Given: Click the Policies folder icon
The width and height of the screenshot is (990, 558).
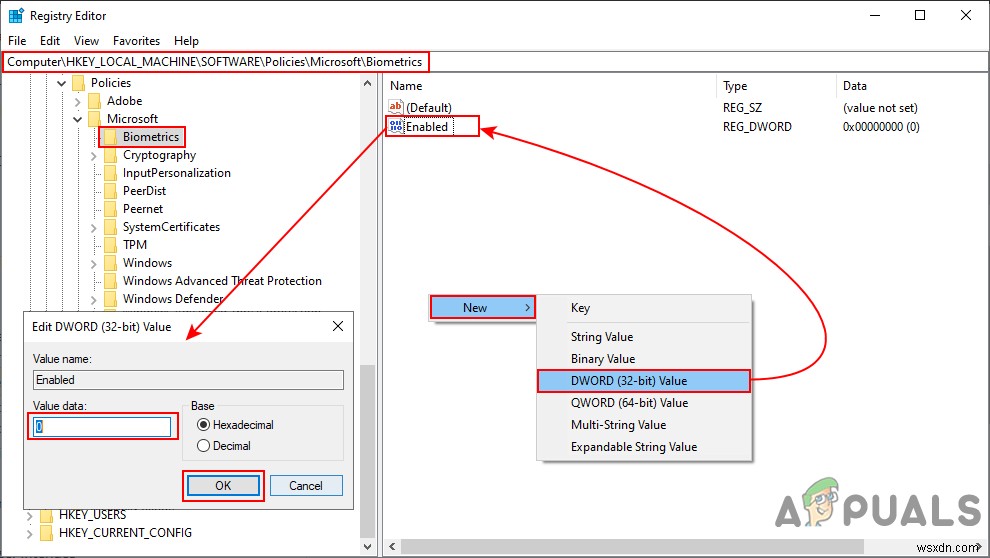Looking at the screenshot, I should [x=78, y=83].
